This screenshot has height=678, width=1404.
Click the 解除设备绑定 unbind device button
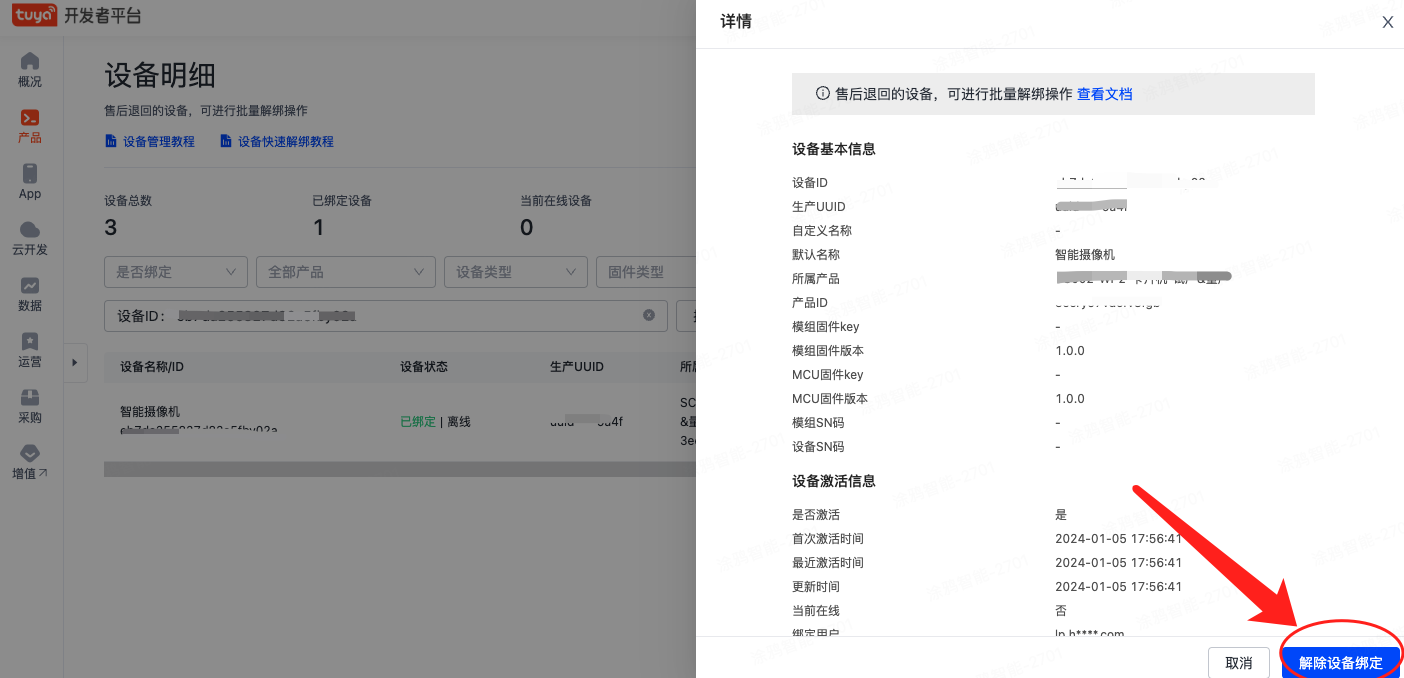click(1341, 663)
